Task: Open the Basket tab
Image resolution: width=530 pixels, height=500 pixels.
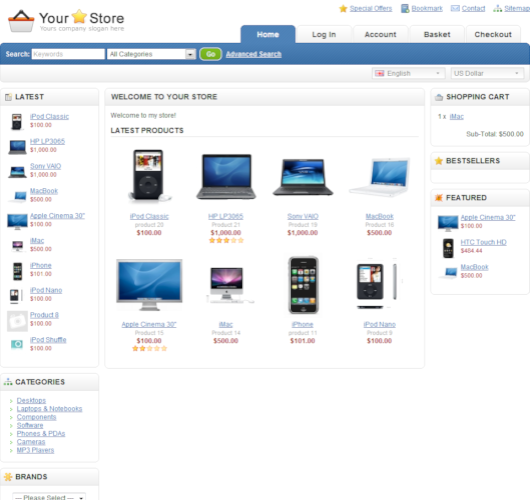Action: 437,34
